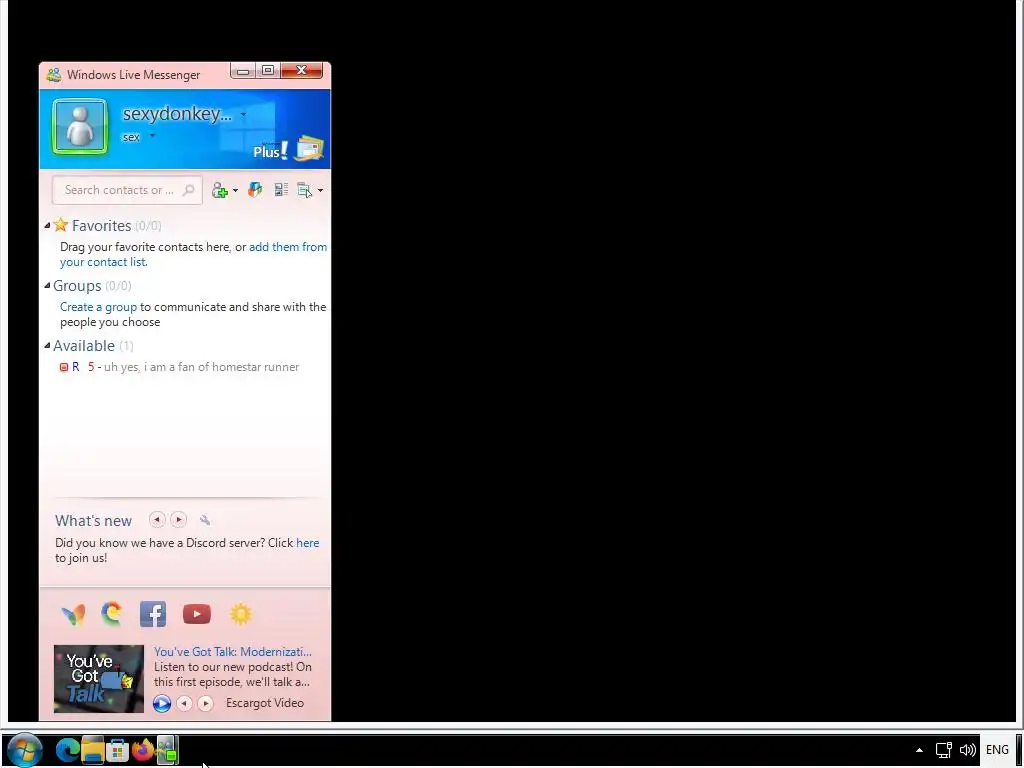Launch Firefox from taskbar
The image size is (1024, 768).
(x=142, y=750)
